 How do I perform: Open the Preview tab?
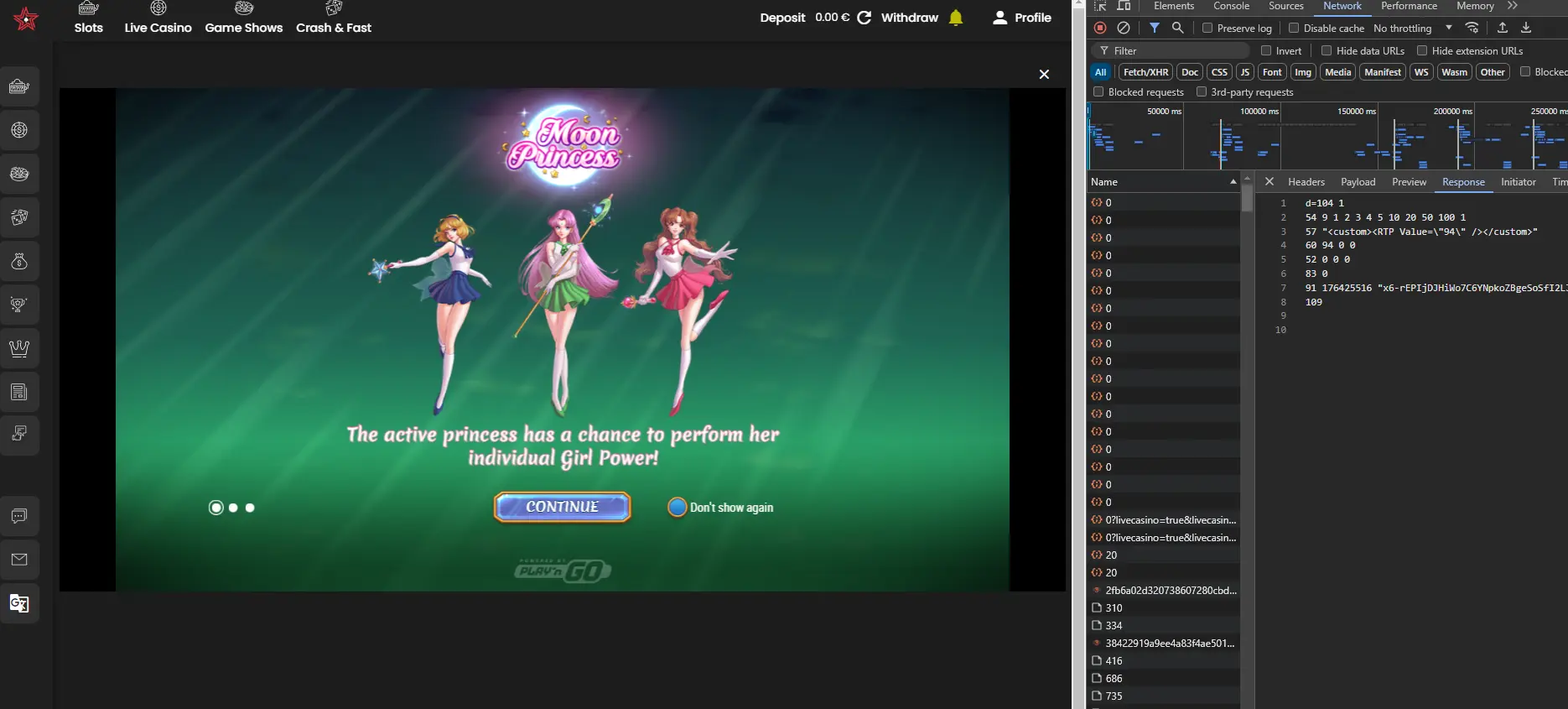coord(1409,182)
